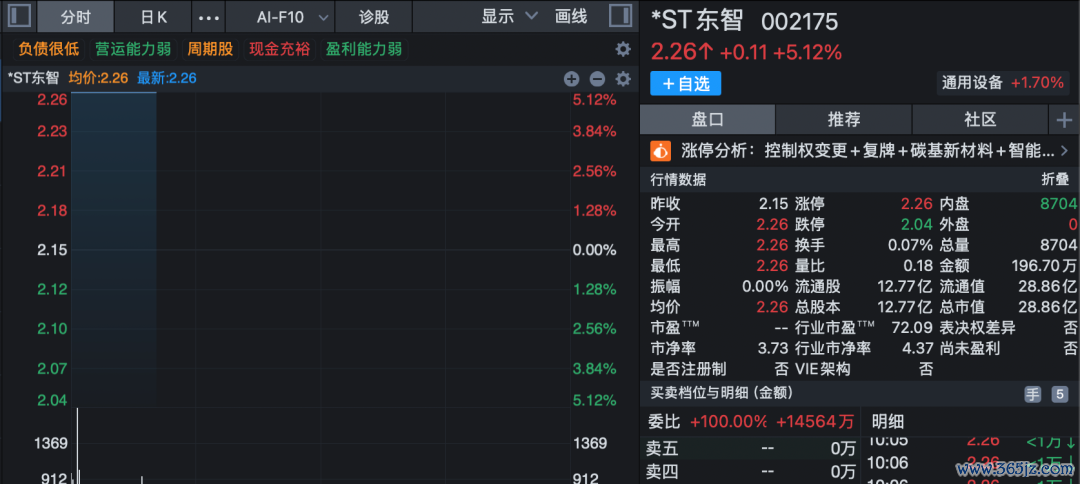
Task: Click the 3.84% red axis label
Action: 594,131
